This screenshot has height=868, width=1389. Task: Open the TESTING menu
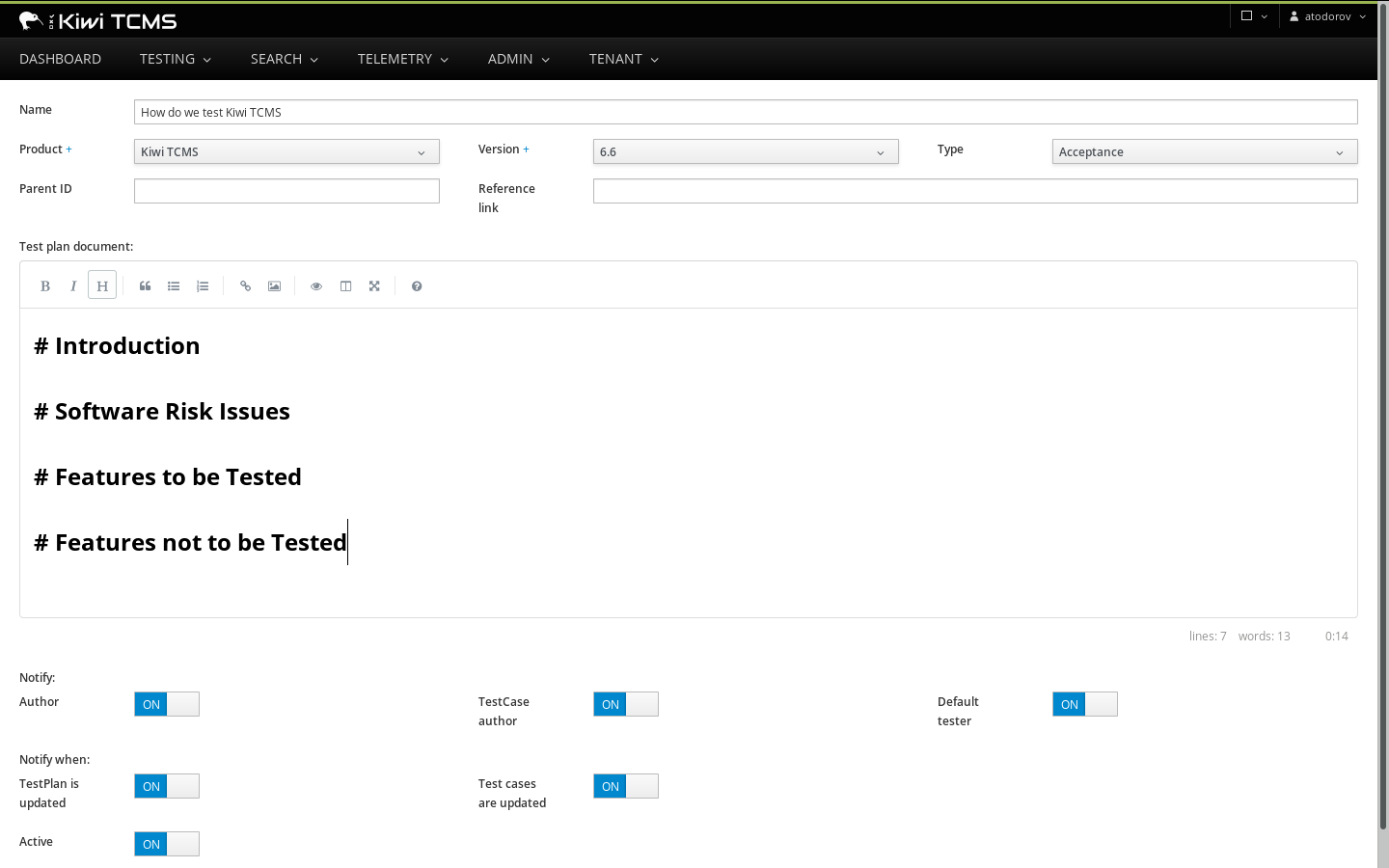pos(176,59)
